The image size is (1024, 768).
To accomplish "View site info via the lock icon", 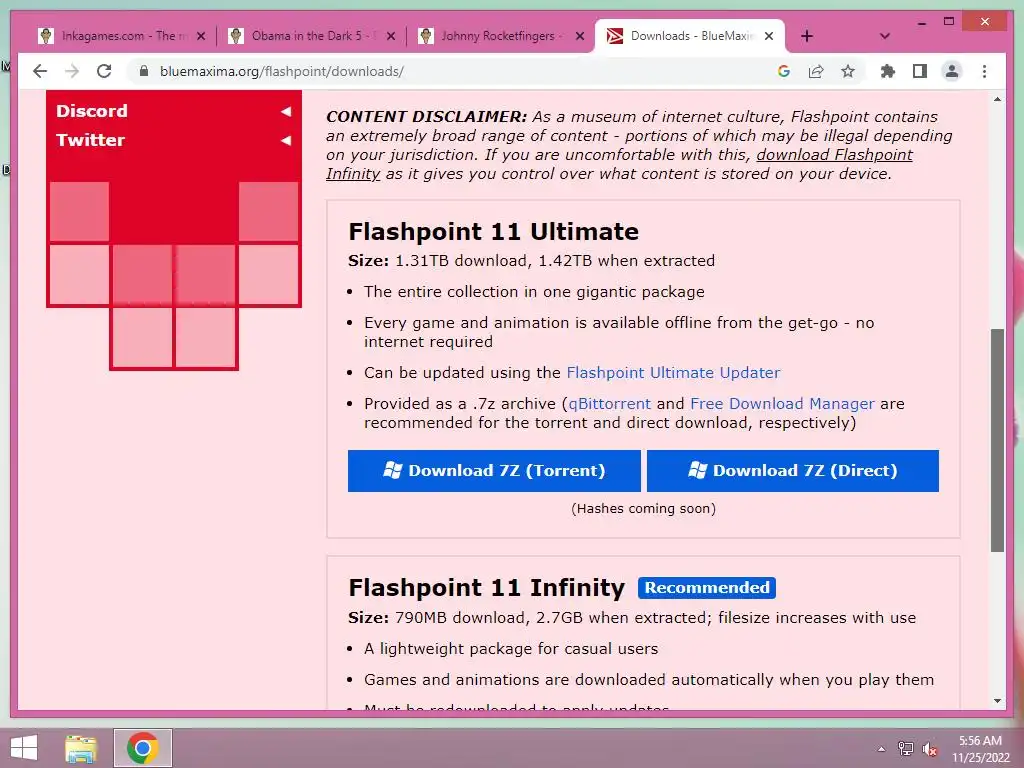I will (x=144, y=71).
